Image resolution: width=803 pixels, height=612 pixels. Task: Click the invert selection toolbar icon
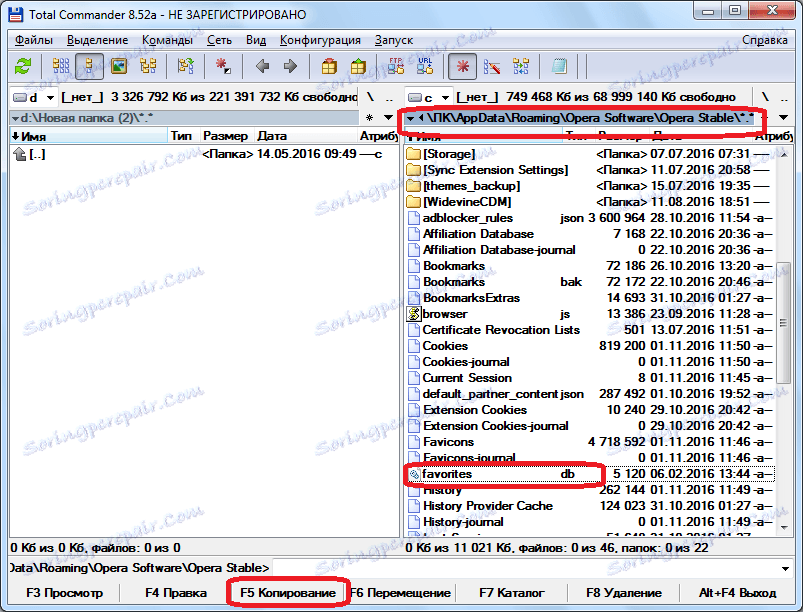(x=185, y=66)
